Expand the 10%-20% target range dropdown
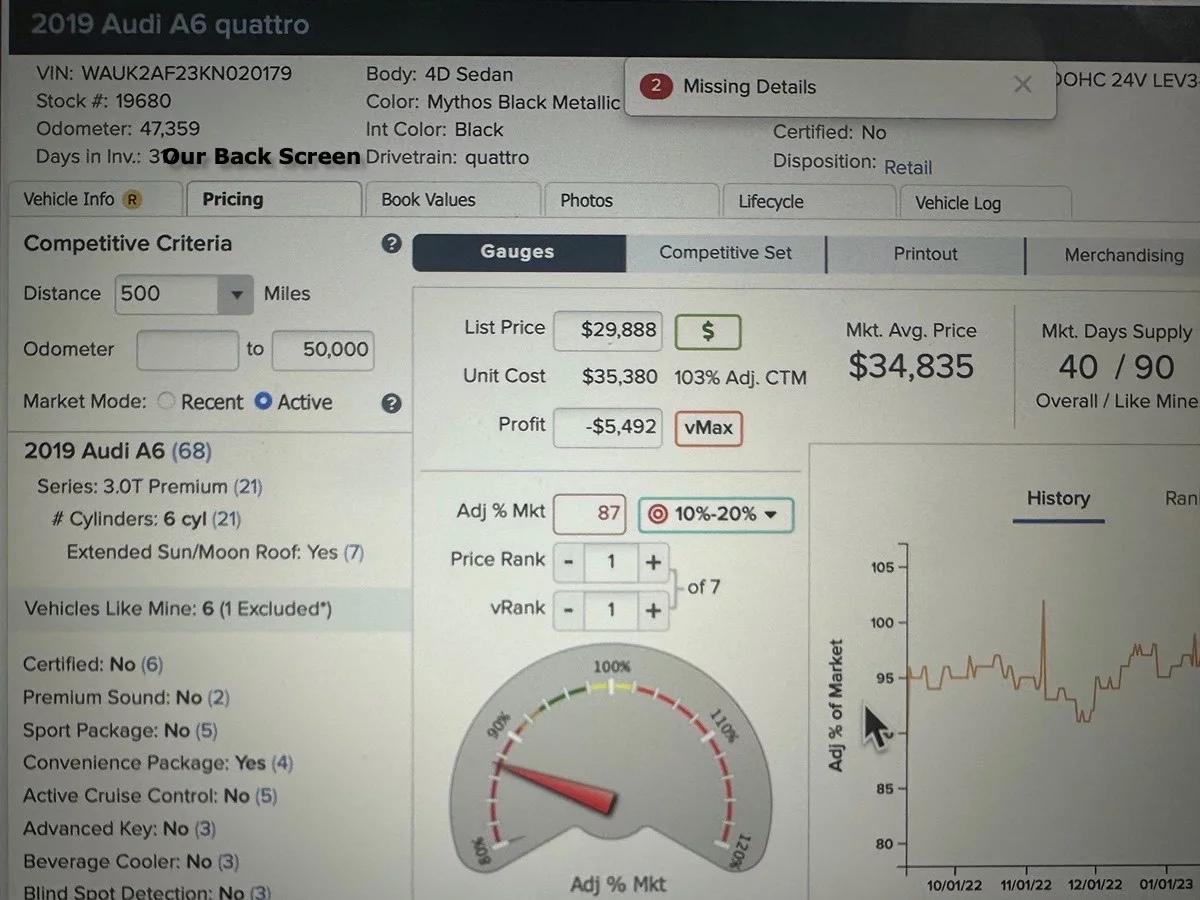 [x=715, y=515]
